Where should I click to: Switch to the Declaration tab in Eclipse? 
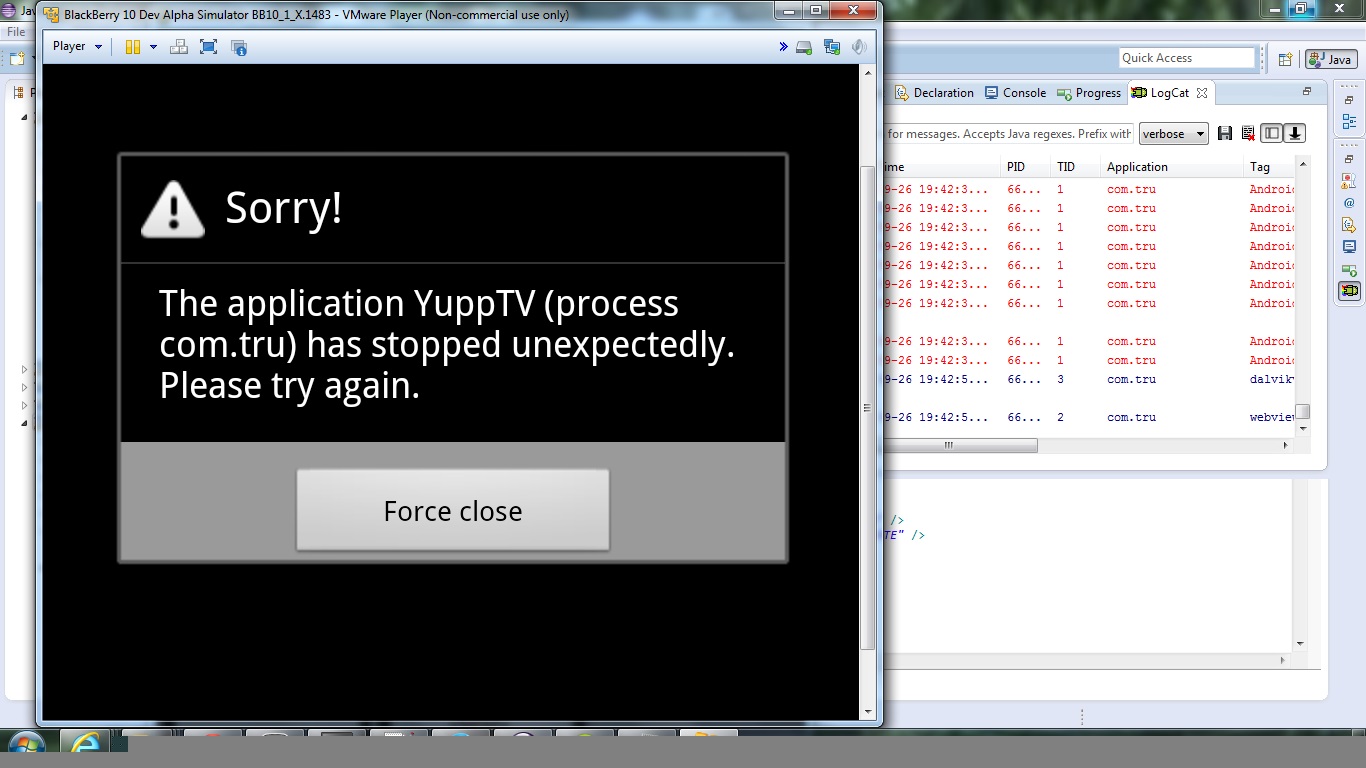pos(934,92)
